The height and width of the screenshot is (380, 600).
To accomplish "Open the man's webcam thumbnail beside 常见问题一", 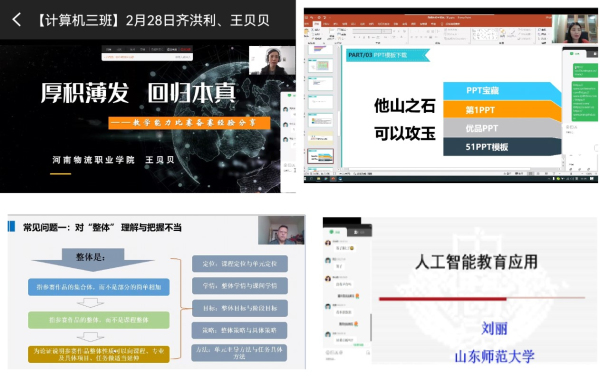I will (281, 230).
